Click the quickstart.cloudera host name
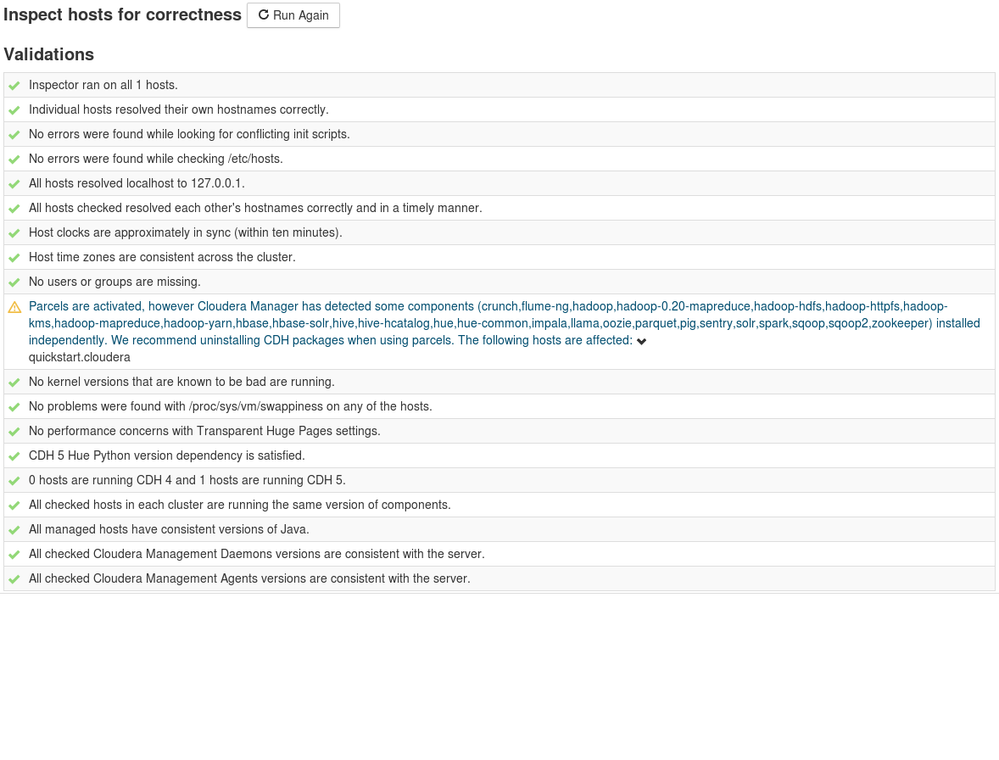This screenshot has height=760, width=999. tap(79, 357)
